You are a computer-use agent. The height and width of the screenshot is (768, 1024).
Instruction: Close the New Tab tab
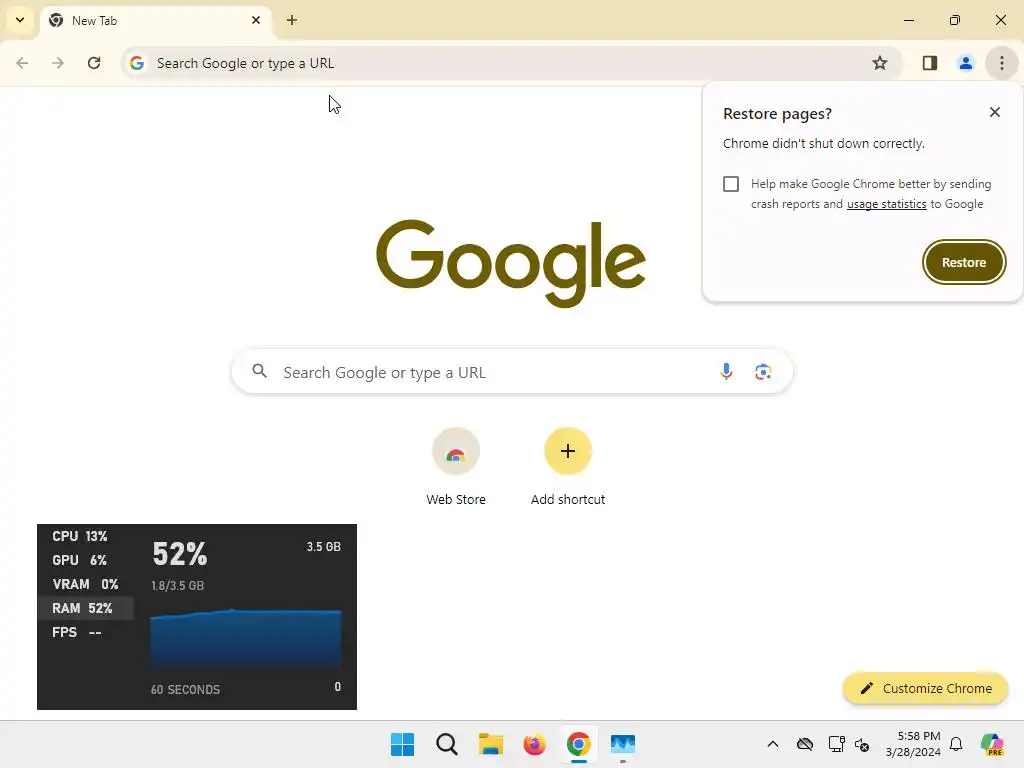[x=256, y=20]
